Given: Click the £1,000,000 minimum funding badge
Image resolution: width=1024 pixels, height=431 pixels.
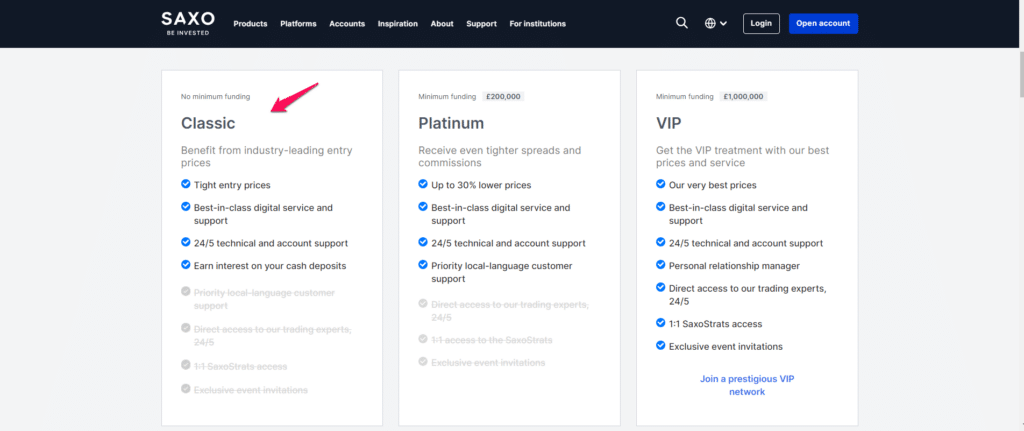Looking at the screenshot, I should click(x=744, y=97).
